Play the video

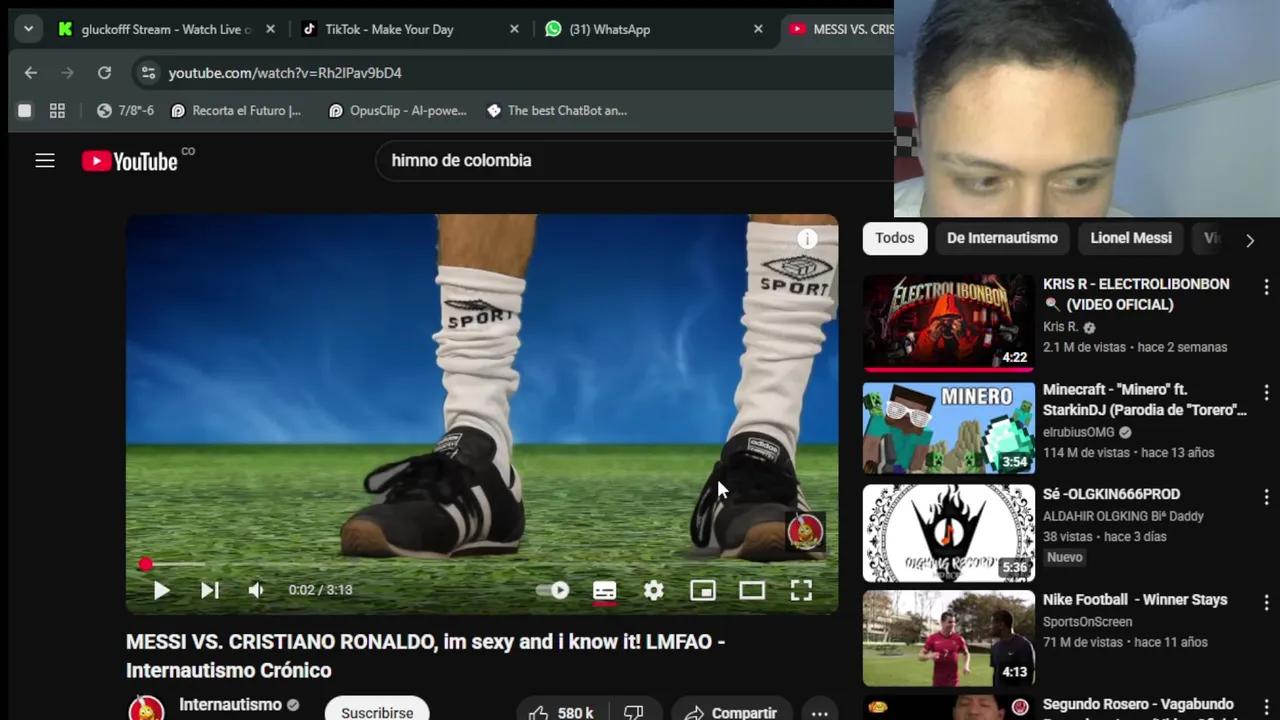pyautogui.click(x=161, y=590)
